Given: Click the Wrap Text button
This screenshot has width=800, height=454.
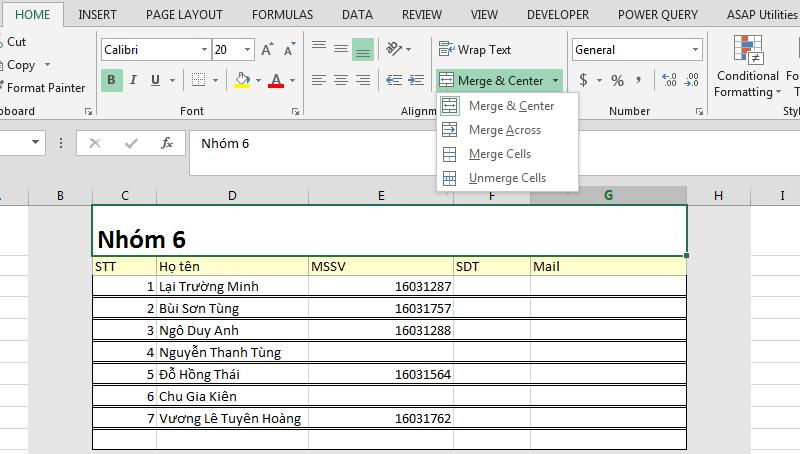Looking at the screenshot, I should pos(475,50).
